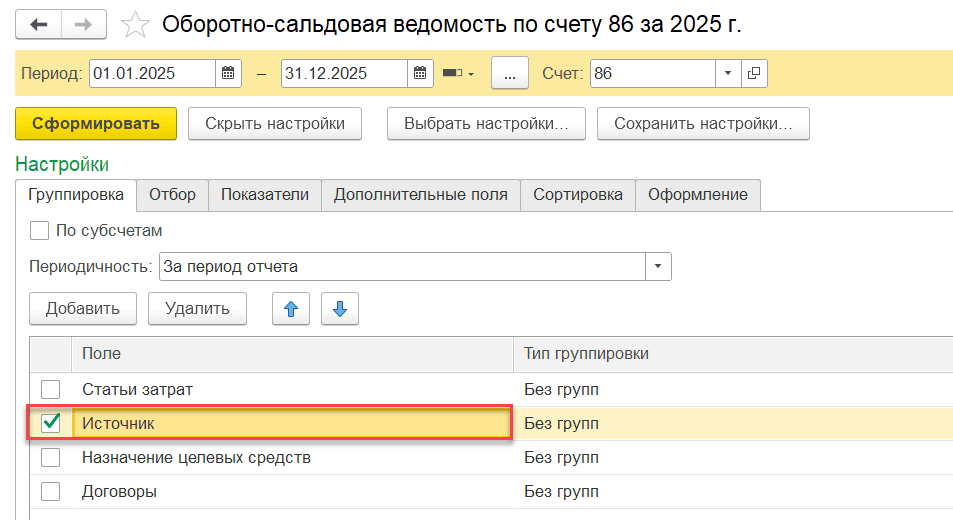Check the Статьи затрат field checkbox
This screenshot has width=953, height=520.
[50, 390]
